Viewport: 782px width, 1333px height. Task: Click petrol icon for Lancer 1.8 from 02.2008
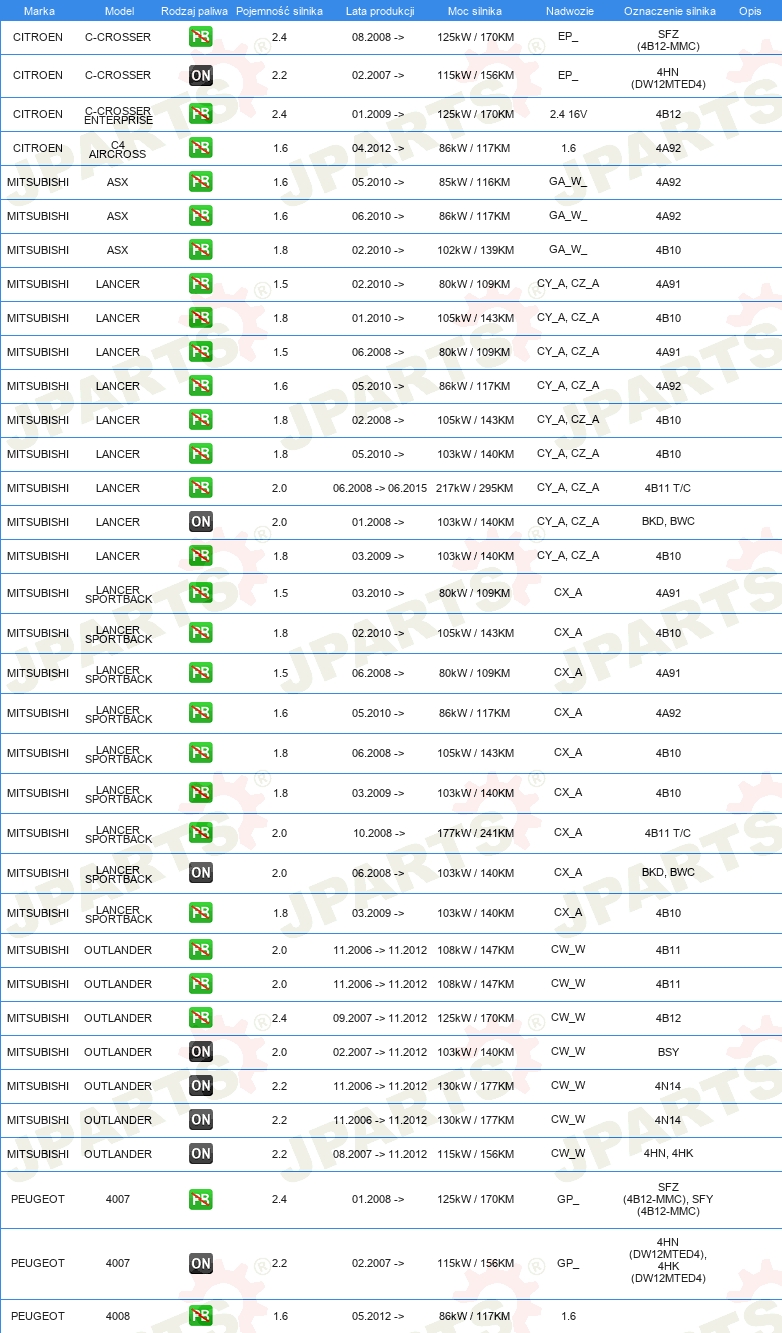pyautogui.click(x=201, y=420)
